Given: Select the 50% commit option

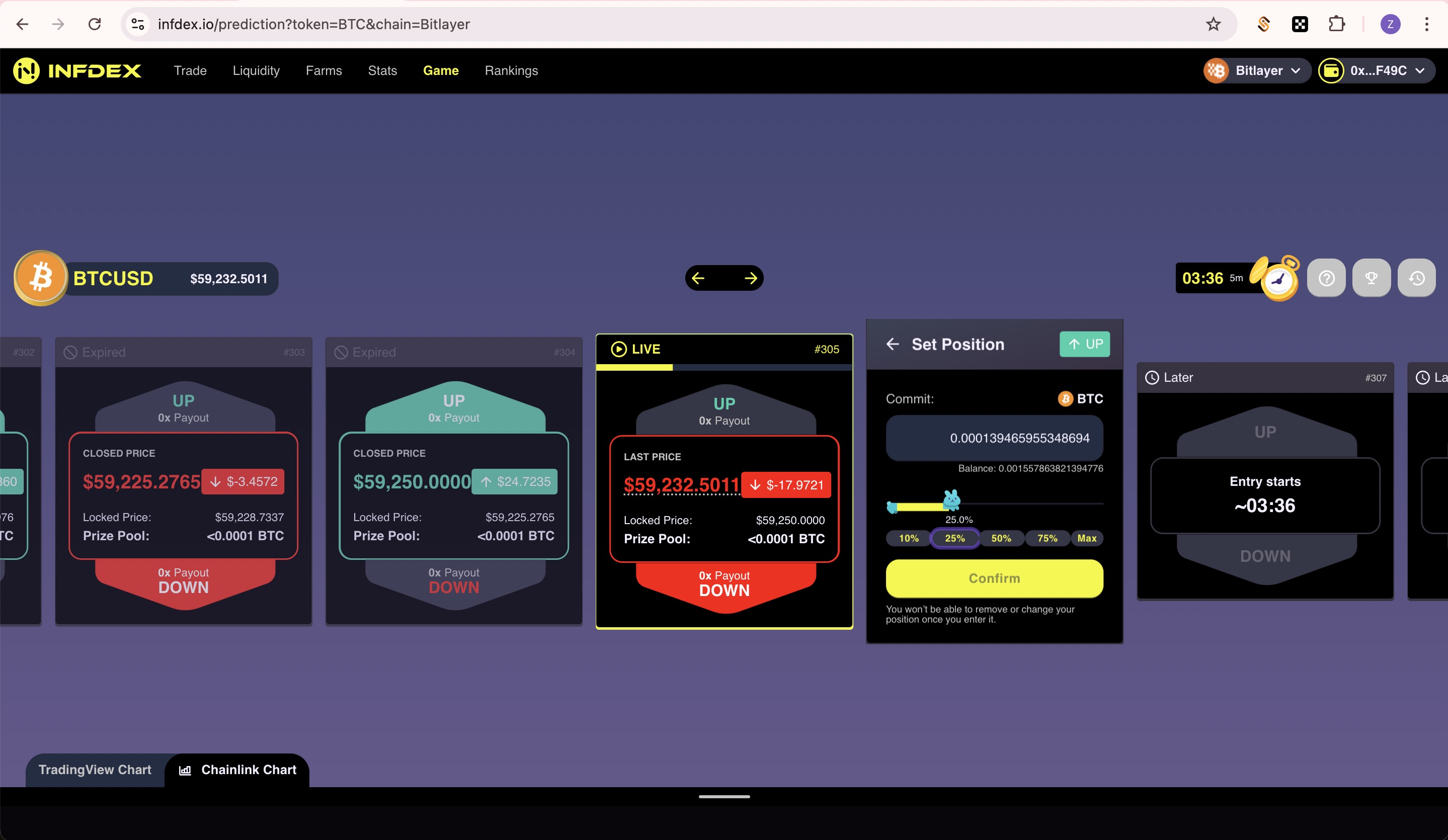Looking at the screenshot, I should point(1001,538).
